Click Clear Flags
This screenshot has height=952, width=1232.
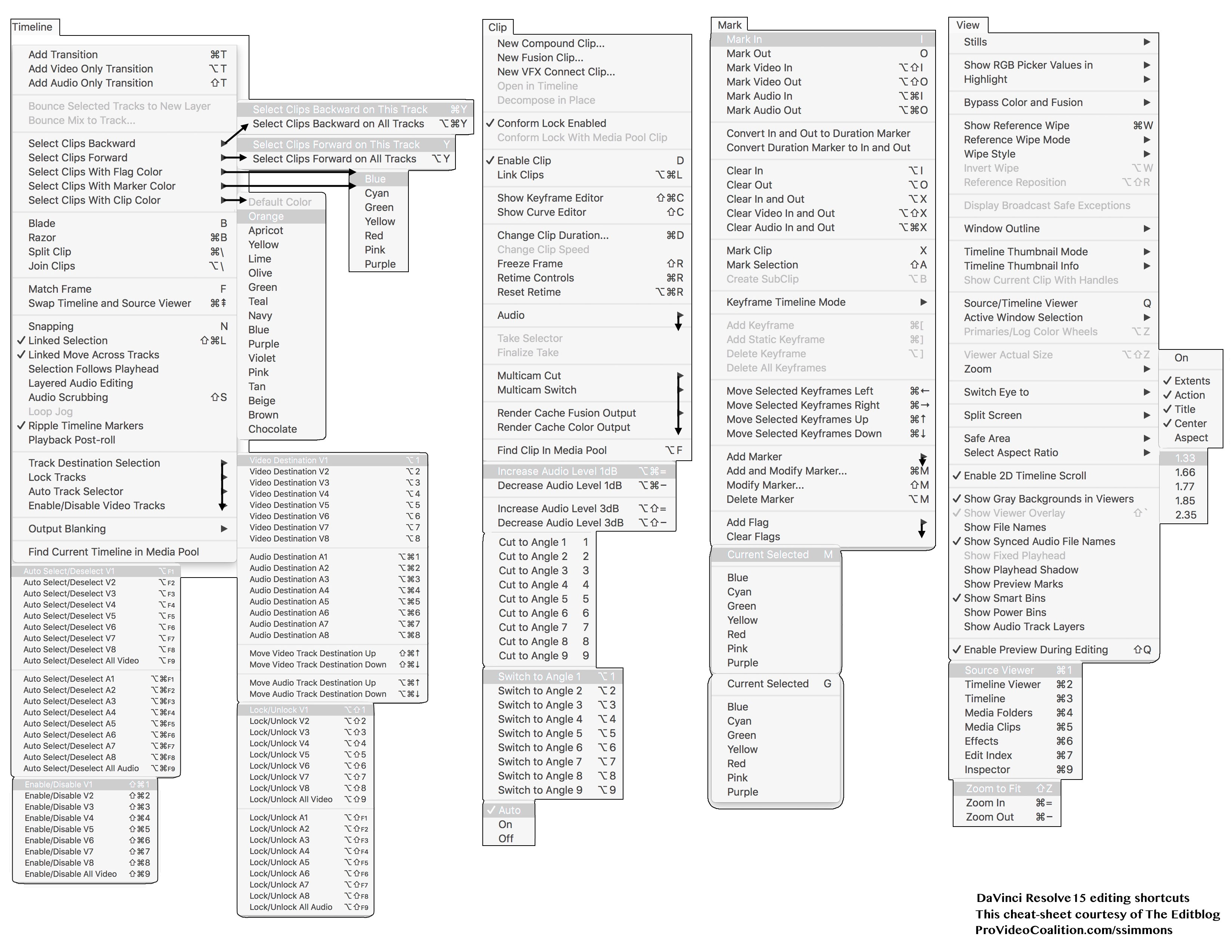(822, 536)
